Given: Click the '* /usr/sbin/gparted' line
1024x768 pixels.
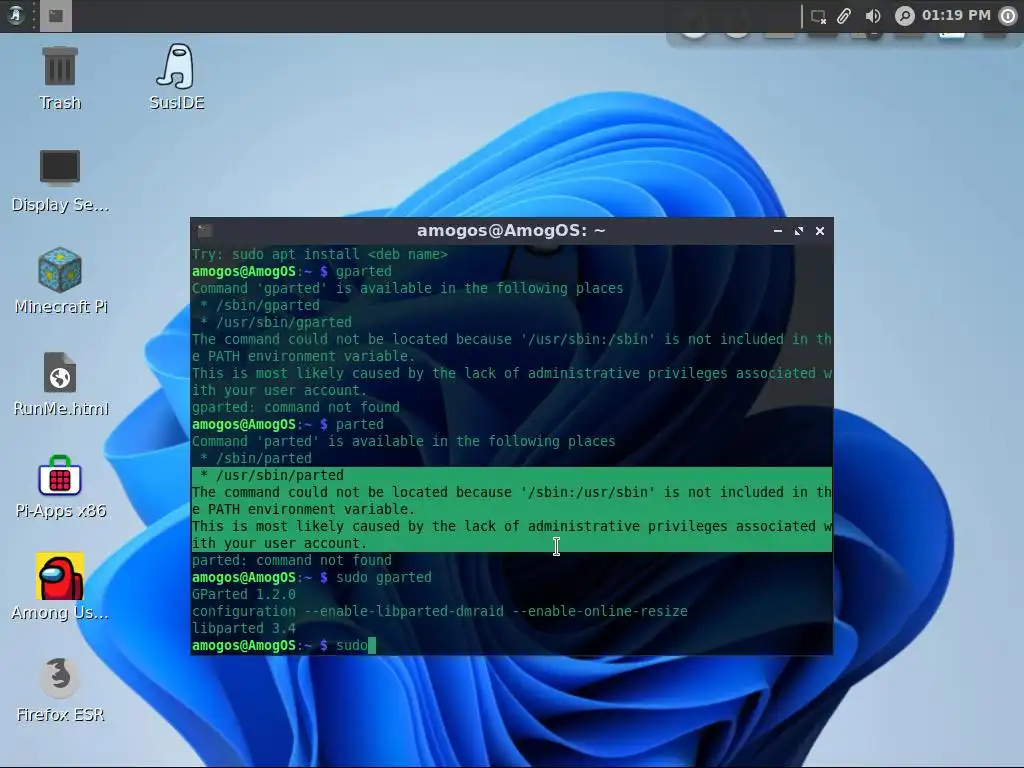Looking at the screenshot, I should coord(276,323).
